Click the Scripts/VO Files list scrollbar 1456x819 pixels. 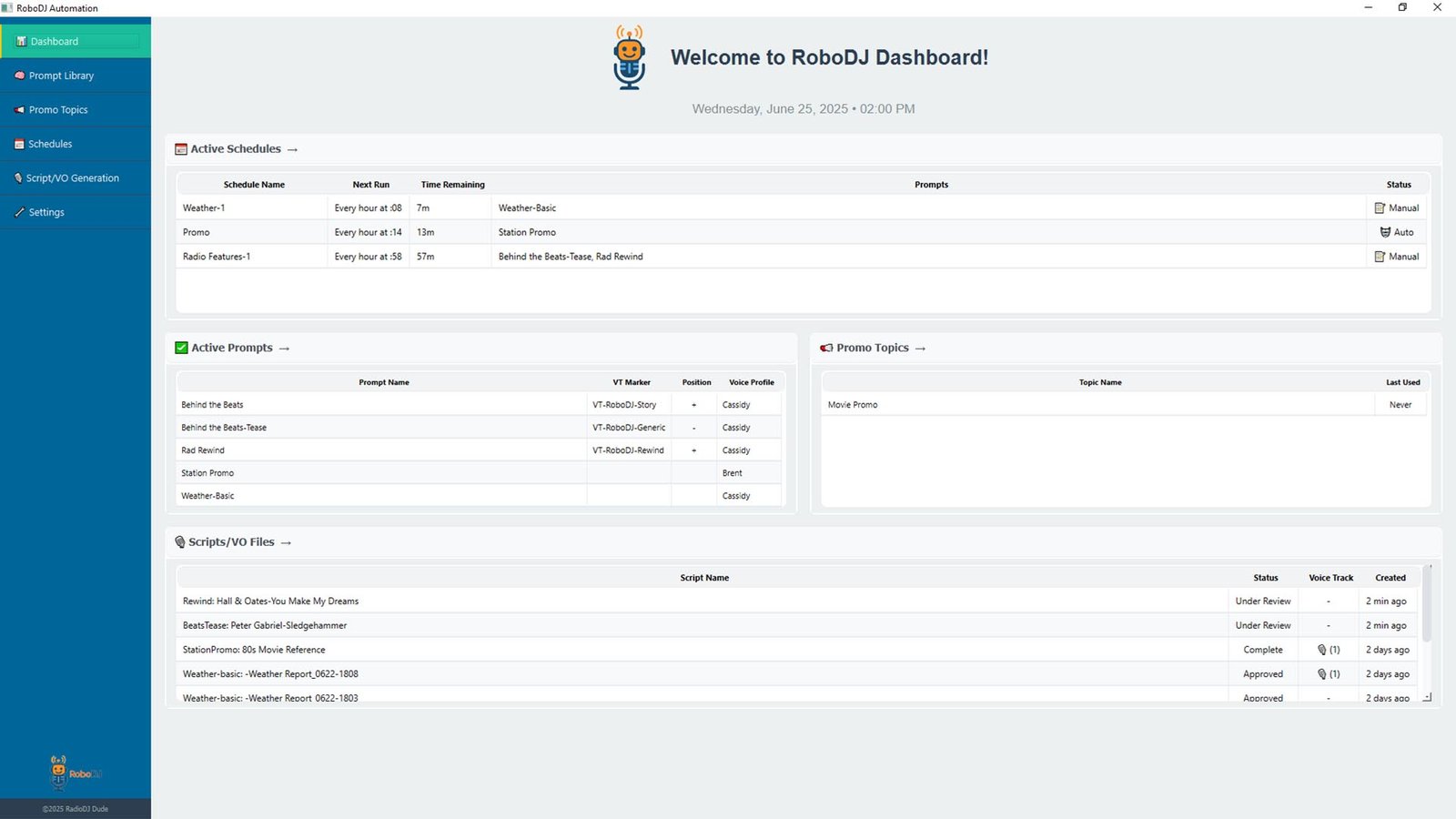click(1427, 605)
